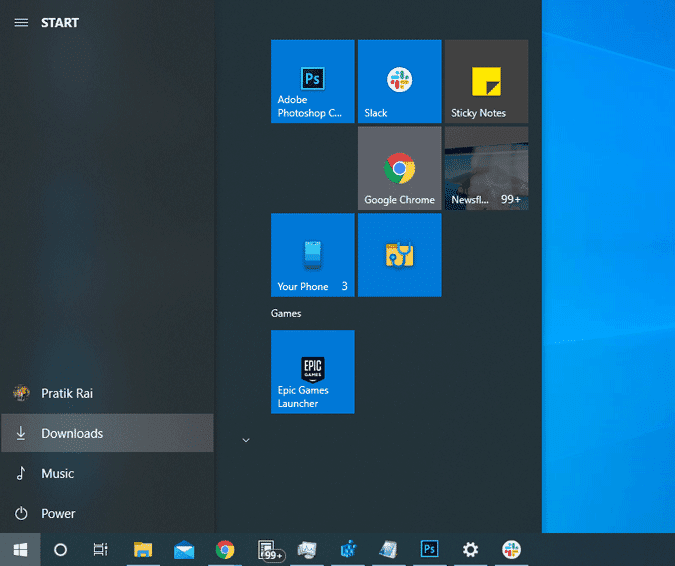The image size is (675, 566).
Task: Click the START title text
Action: 60,22
